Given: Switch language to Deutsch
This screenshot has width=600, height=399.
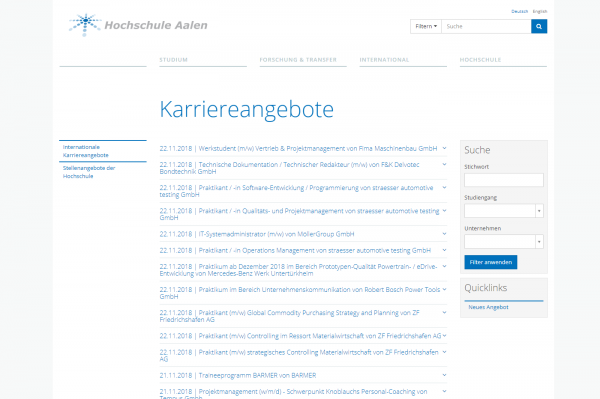Looking at the screenshot, I should [x=519, y=11].
